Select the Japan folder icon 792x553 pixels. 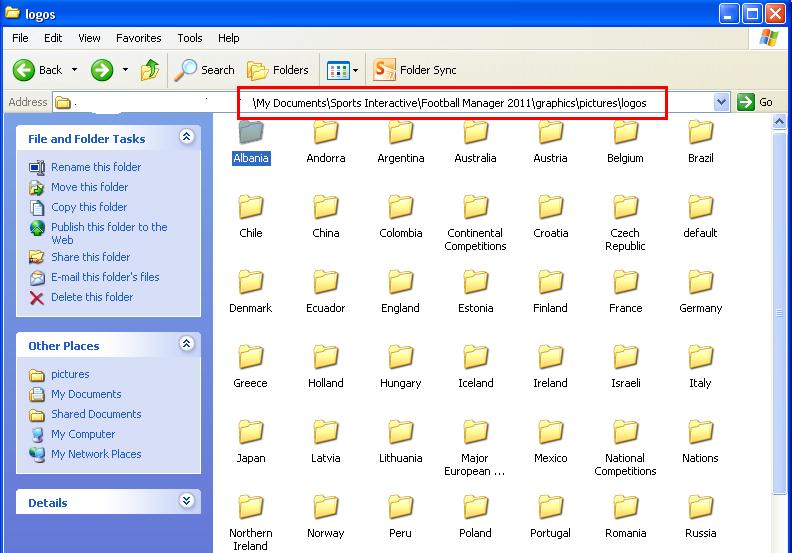coord(251,432)
